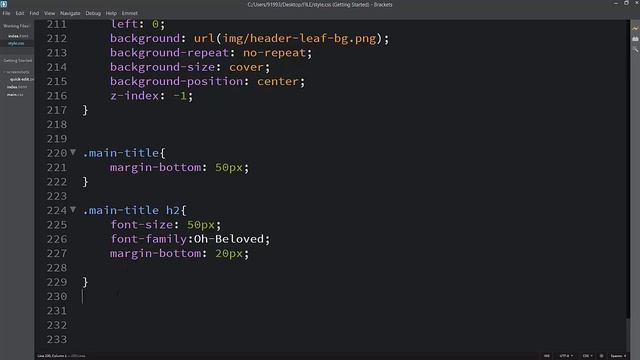Select index.html in Working Files
The height and width of the screenshot is (360, 640).
[x=18, y=36]
